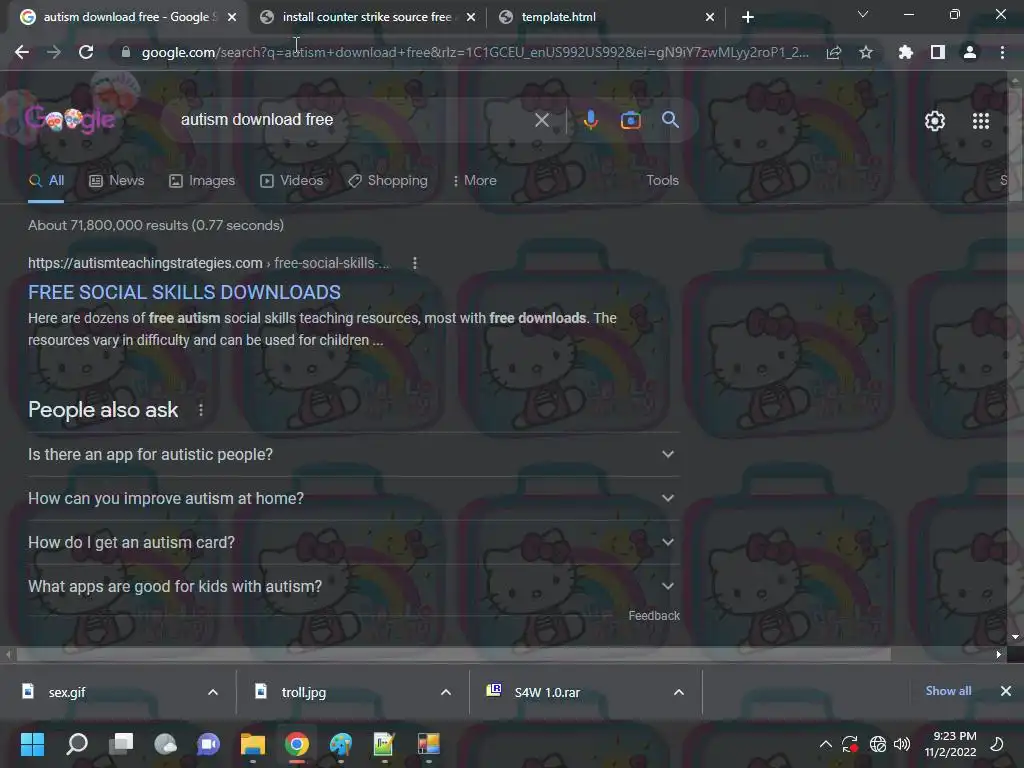This screenshot has height=768, width=1024.
Task: Expand 'How do I get an autism card?'
Action: point(353,542)
